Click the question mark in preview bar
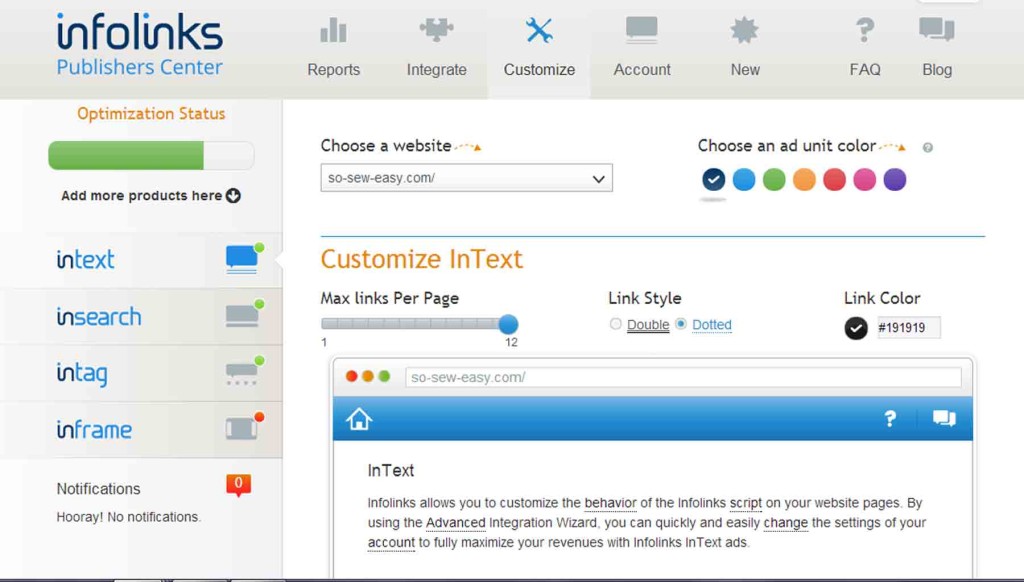 (x=889, y=419)
